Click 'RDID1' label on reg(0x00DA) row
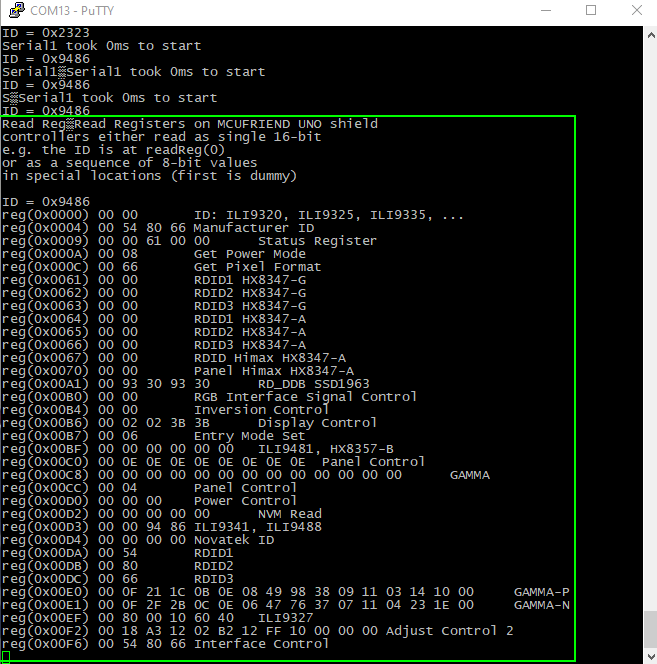 pyautogui.click(x=213, y=553)
